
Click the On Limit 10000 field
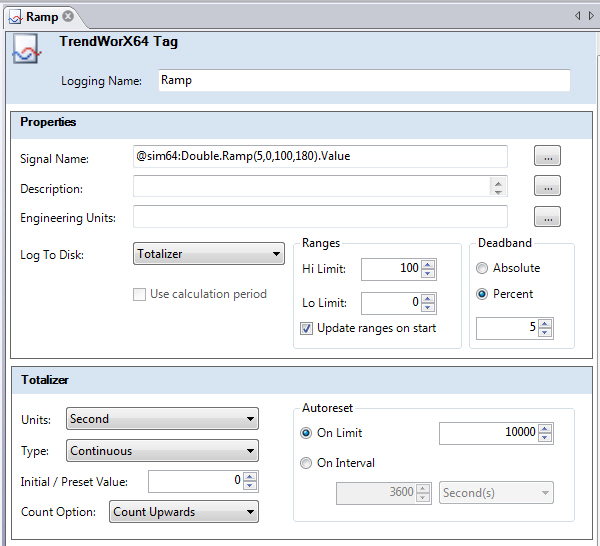489,434
